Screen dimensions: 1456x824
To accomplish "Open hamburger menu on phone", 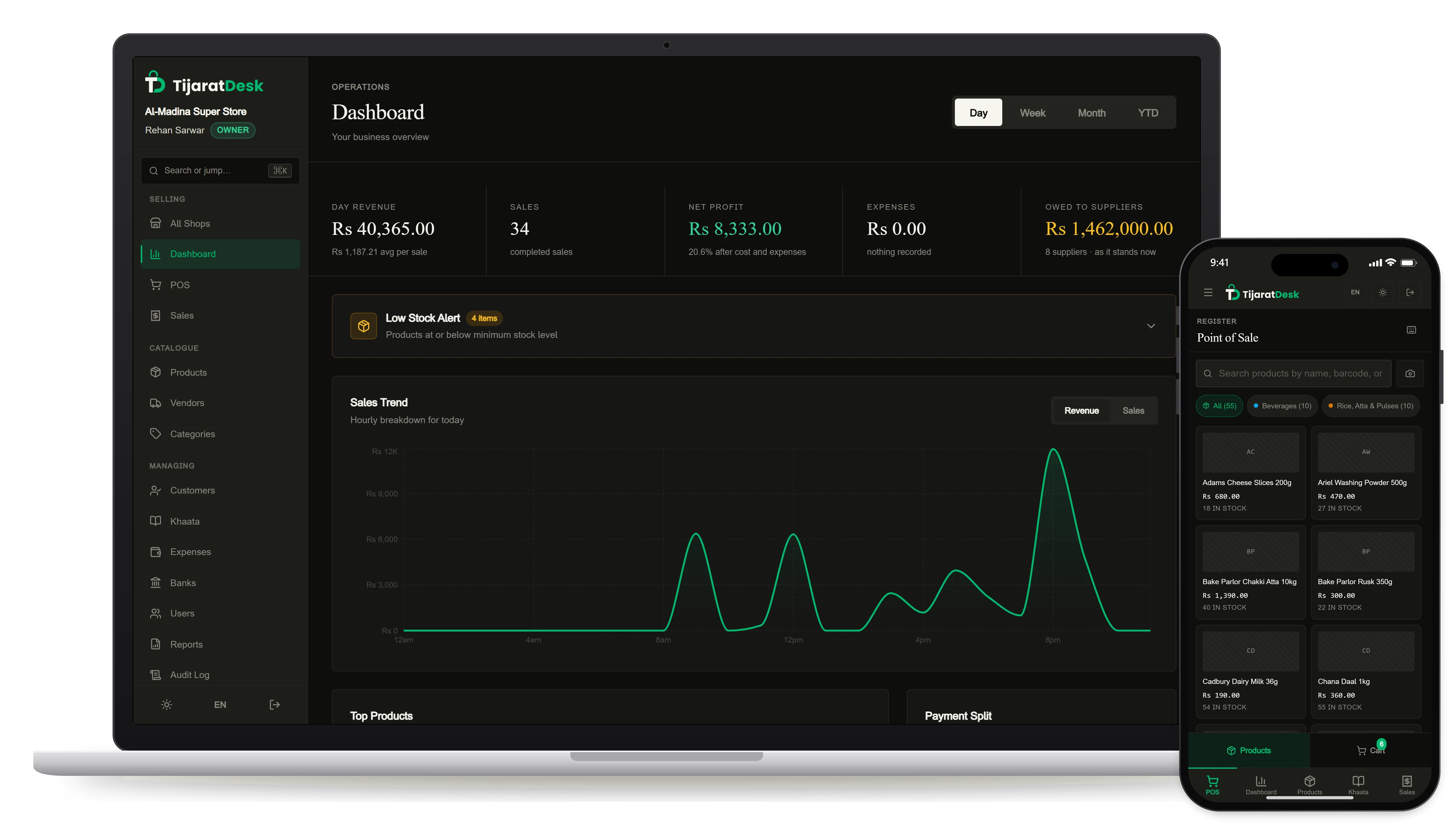I will tap(1208, 293).
